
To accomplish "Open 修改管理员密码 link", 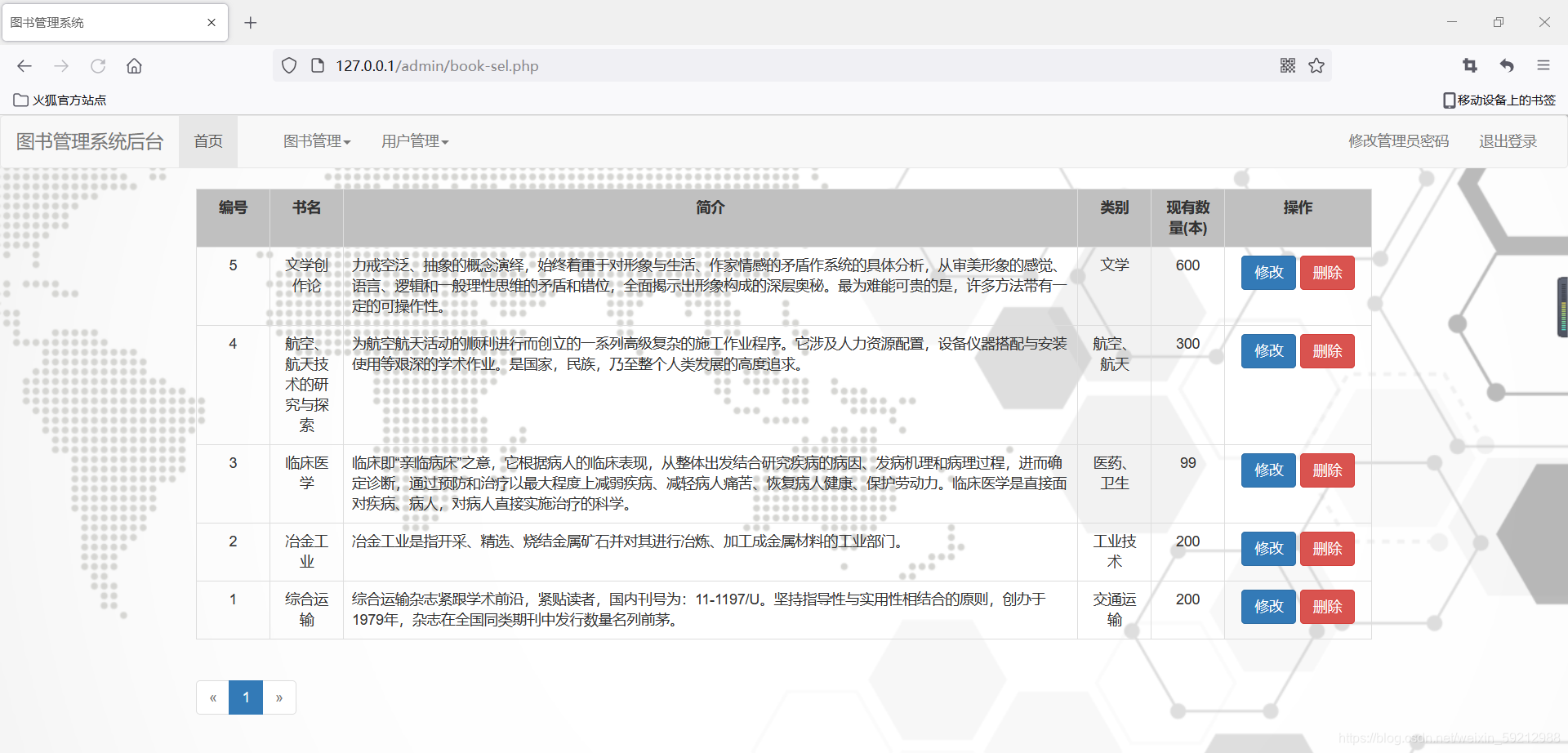I will (x=1398, y=141).
